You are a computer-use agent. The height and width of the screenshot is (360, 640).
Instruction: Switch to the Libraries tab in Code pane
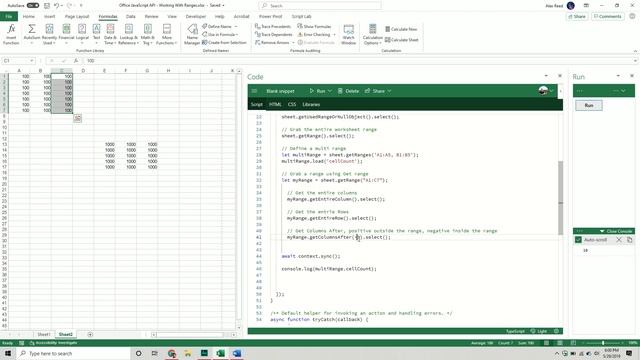point(311,104)
